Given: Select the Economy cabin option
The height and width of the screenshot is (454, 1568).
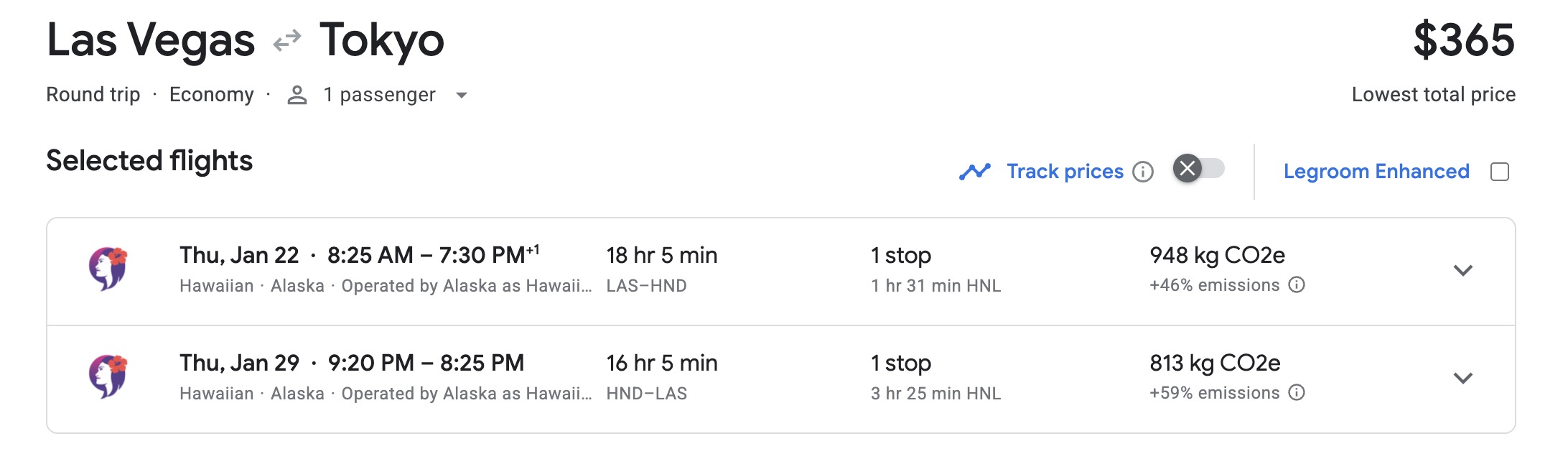Looking at the screenshot, I should [x=212, y=94].
